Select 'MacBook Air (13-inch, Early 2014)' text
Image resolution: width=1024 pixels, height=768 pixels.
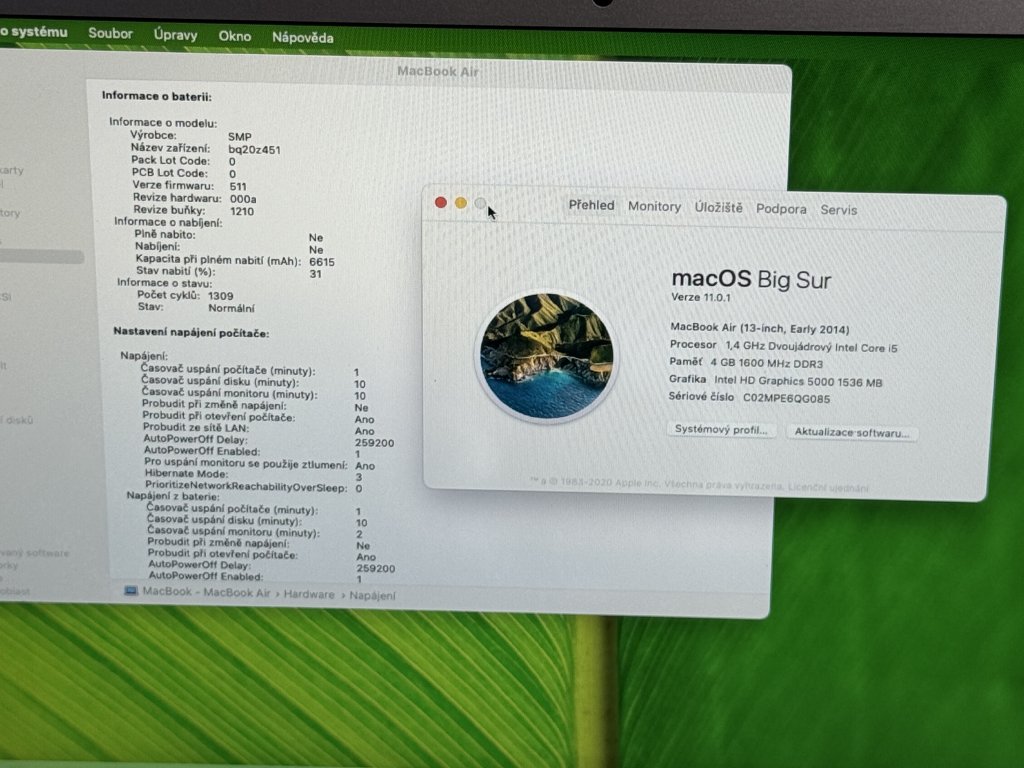click(760, 328)
